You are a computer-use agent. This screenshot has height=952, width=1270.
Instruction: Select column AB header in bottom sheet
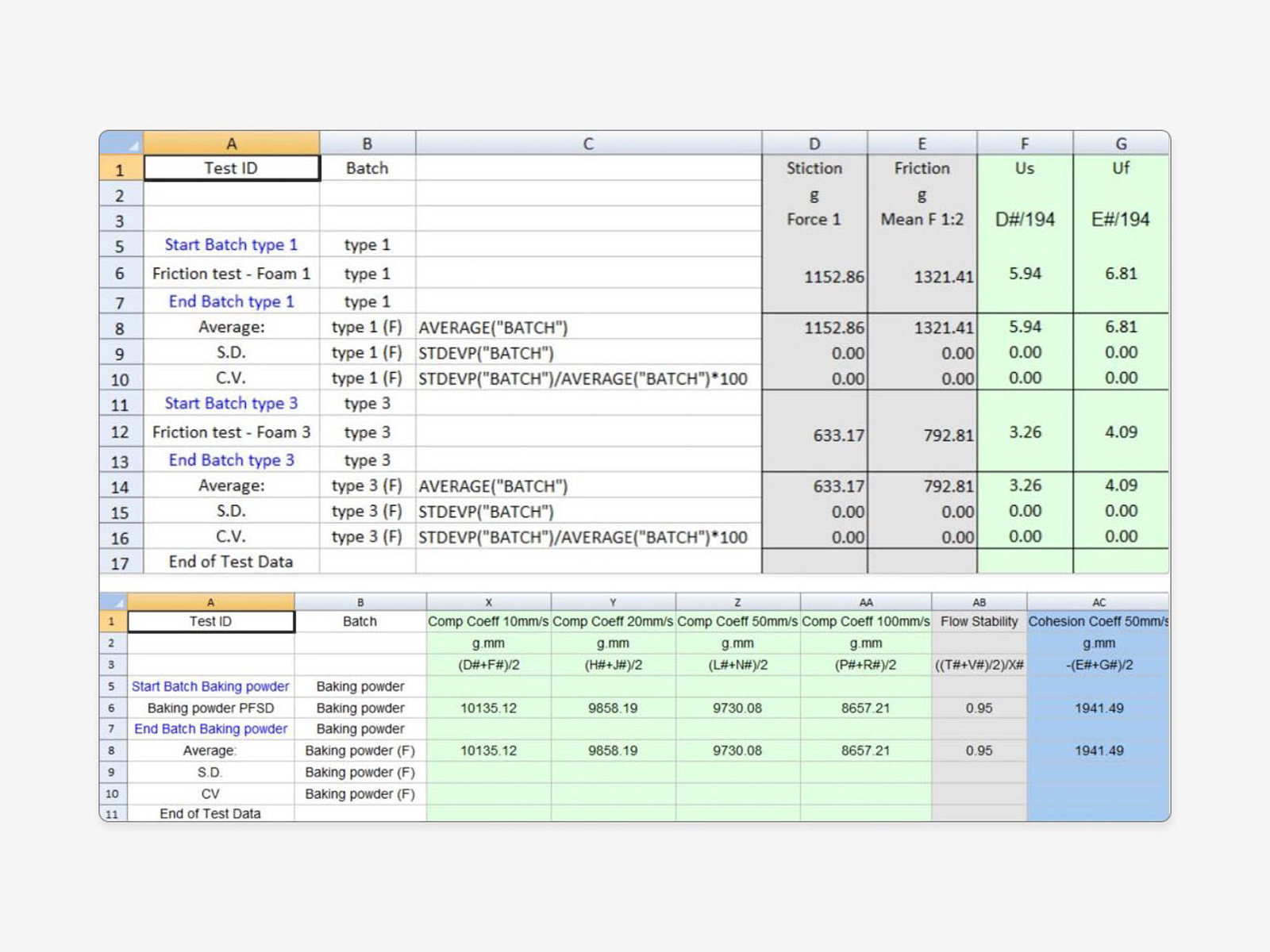979,601
